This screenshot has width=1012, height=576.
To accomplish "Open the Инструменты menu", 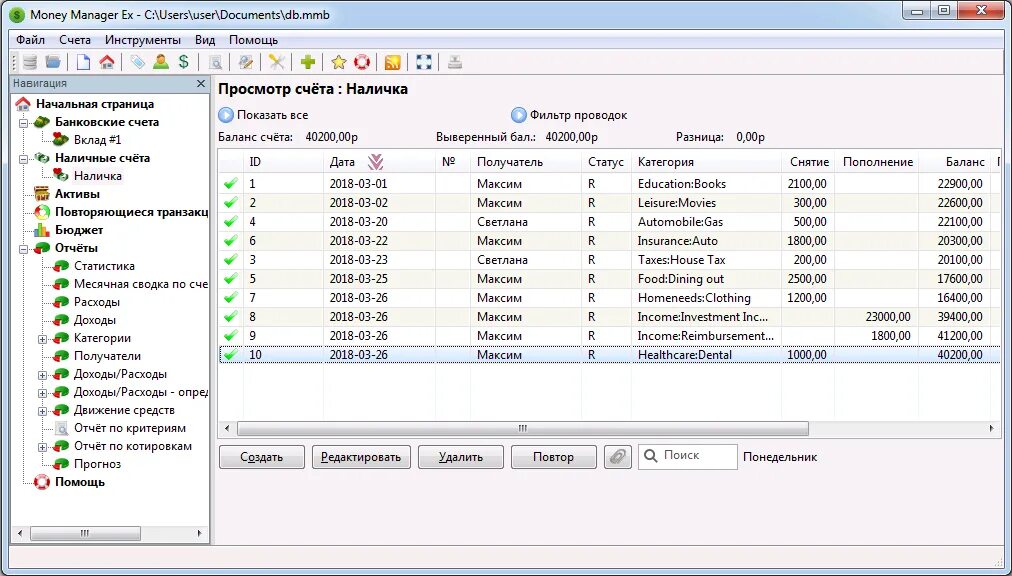I will coord(143,40).
